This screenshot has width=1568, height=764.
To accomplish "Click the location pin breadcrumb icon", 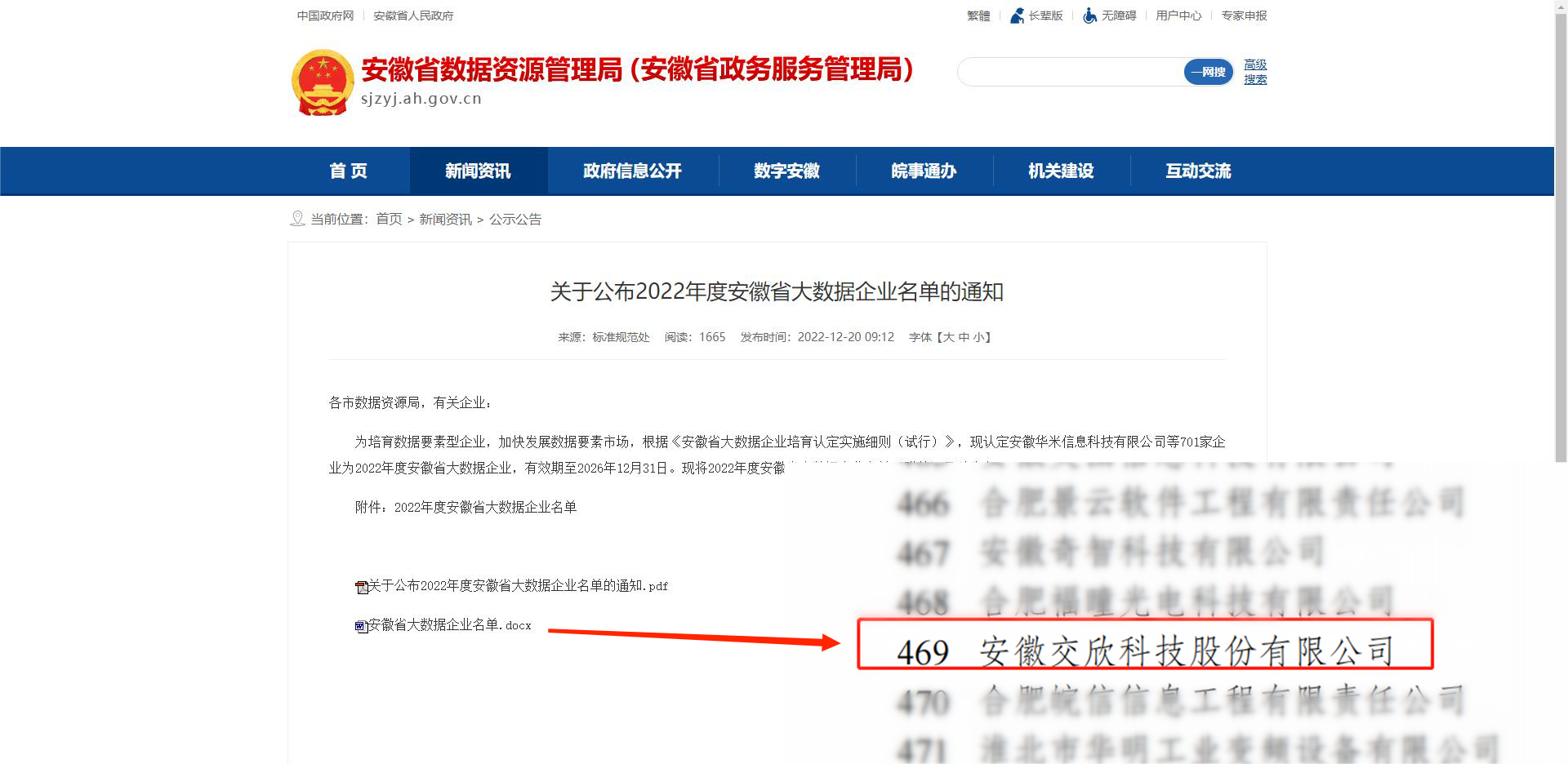I will point(297,219).
